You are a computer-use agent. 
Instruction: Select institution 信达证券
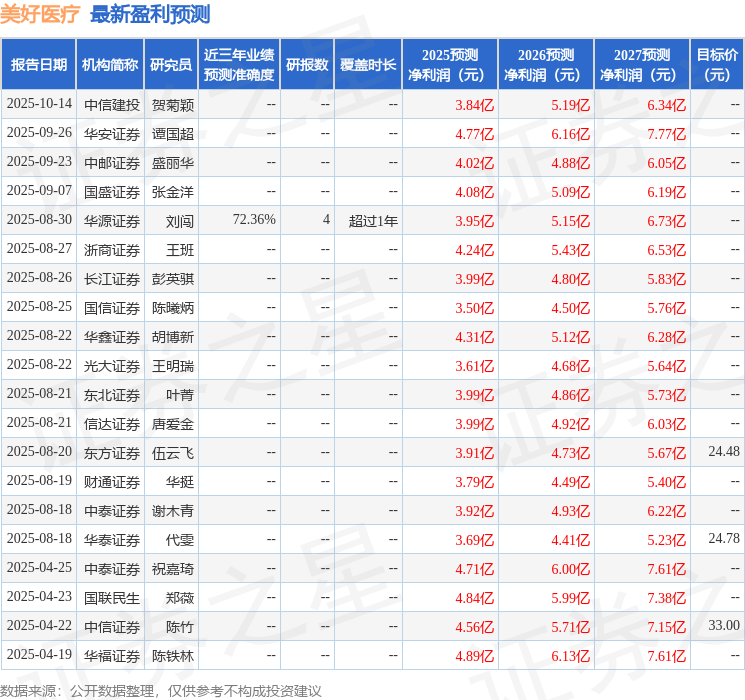(112, 424)
